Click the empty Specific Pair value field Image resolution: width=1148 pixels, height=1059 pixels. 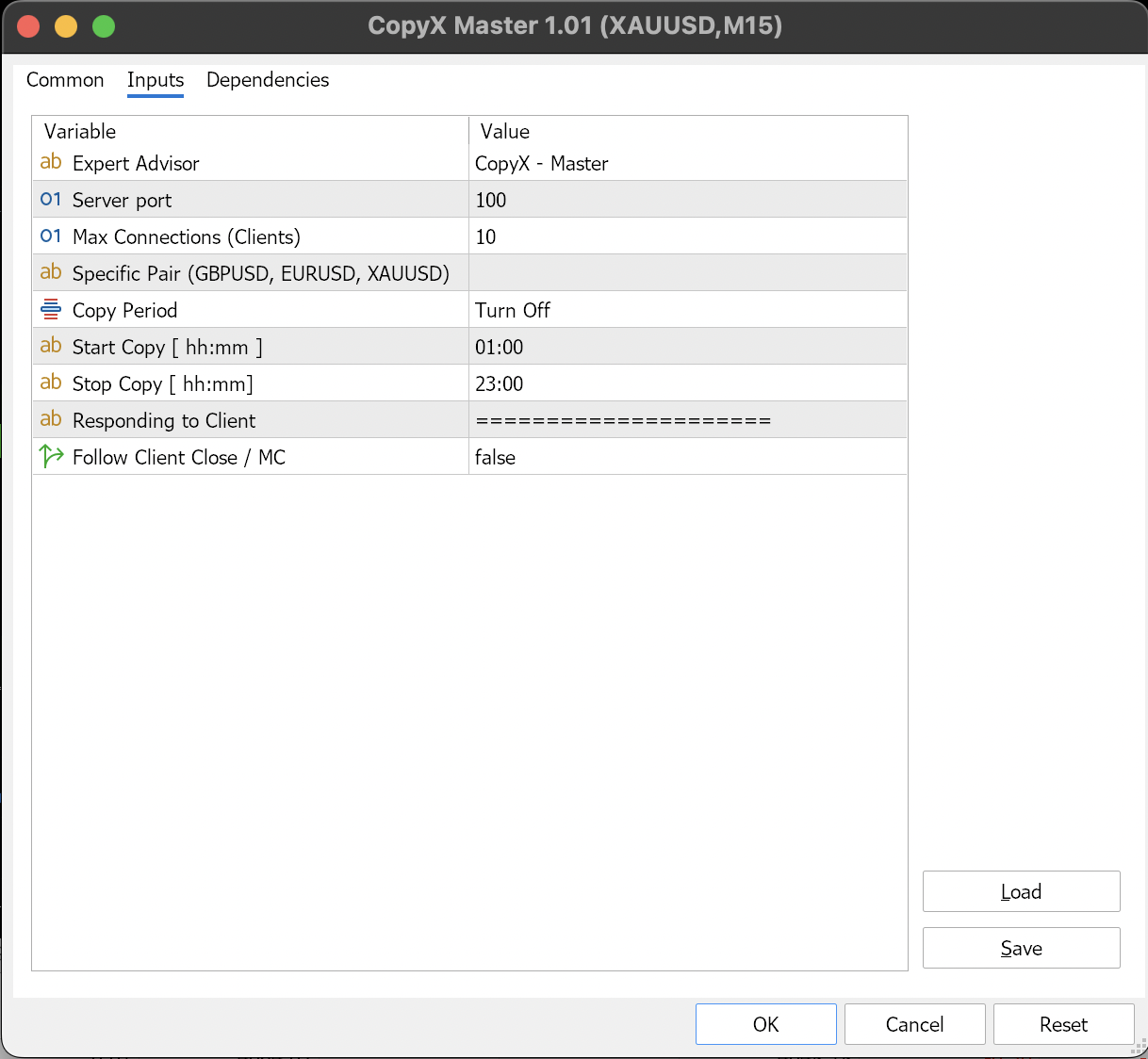(x=686, y=273)
